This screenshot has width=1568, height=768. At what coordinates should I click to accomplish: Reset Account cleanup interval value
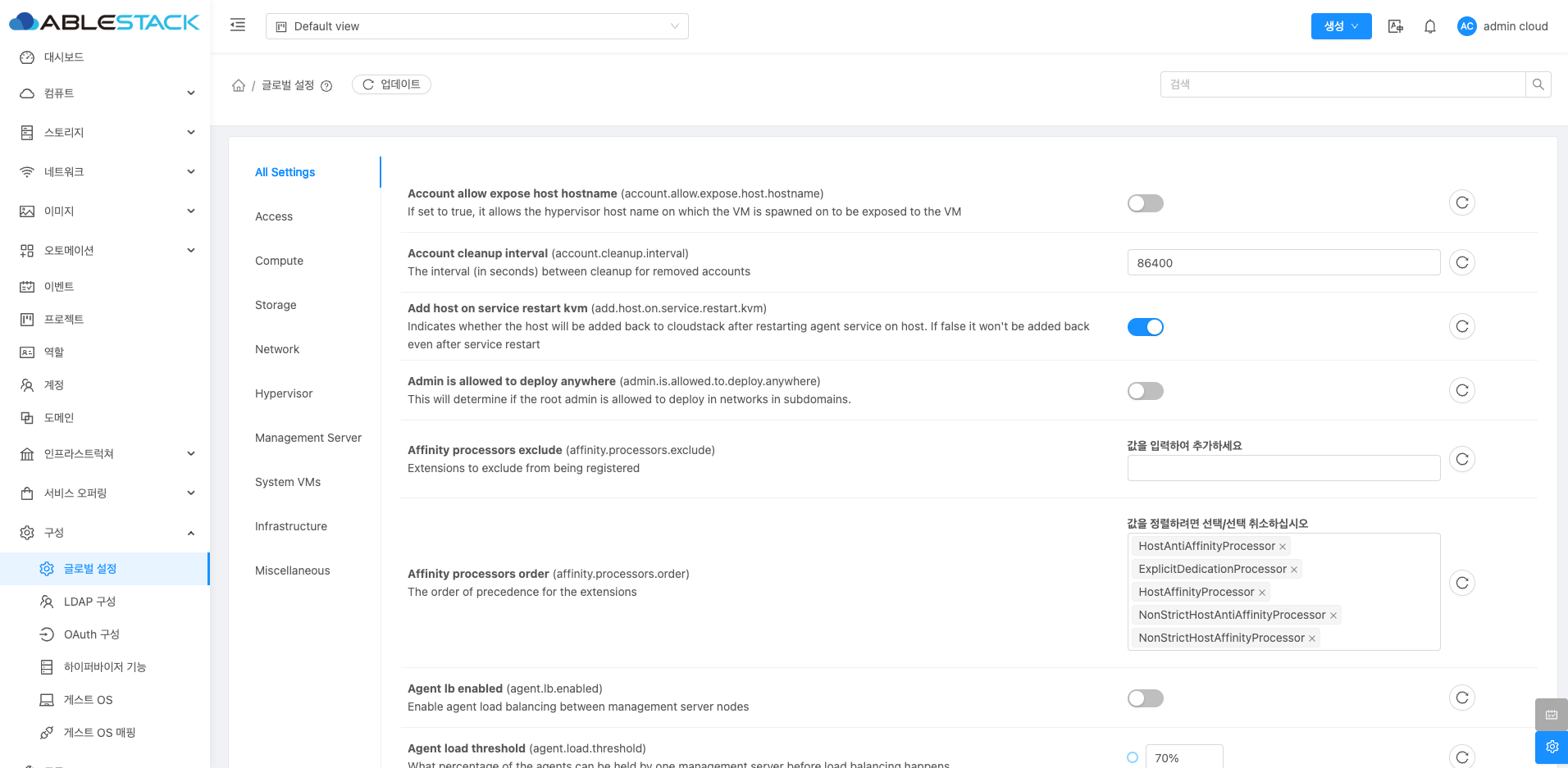coord(1461,262)
